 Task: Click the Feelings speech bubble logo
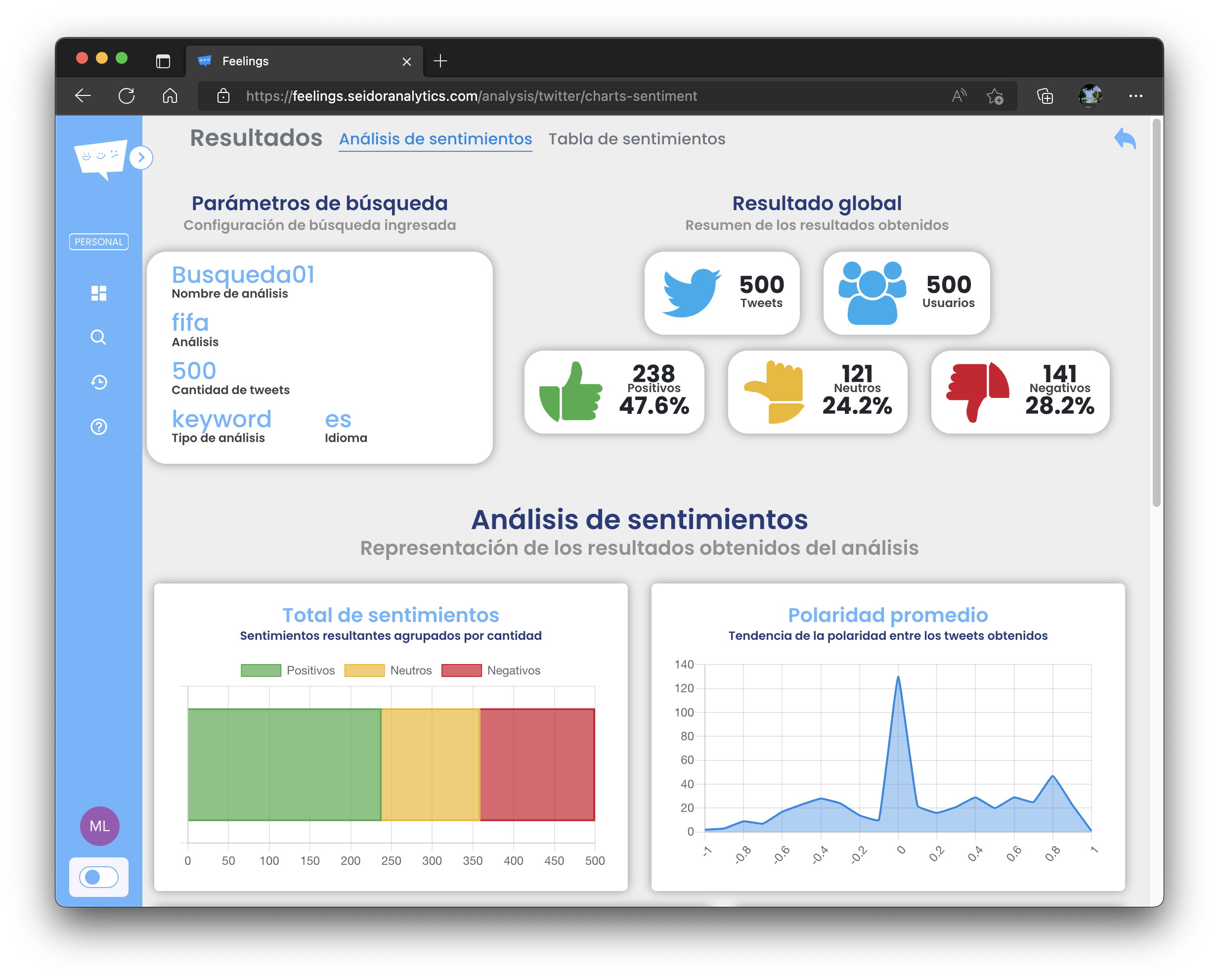101,158
